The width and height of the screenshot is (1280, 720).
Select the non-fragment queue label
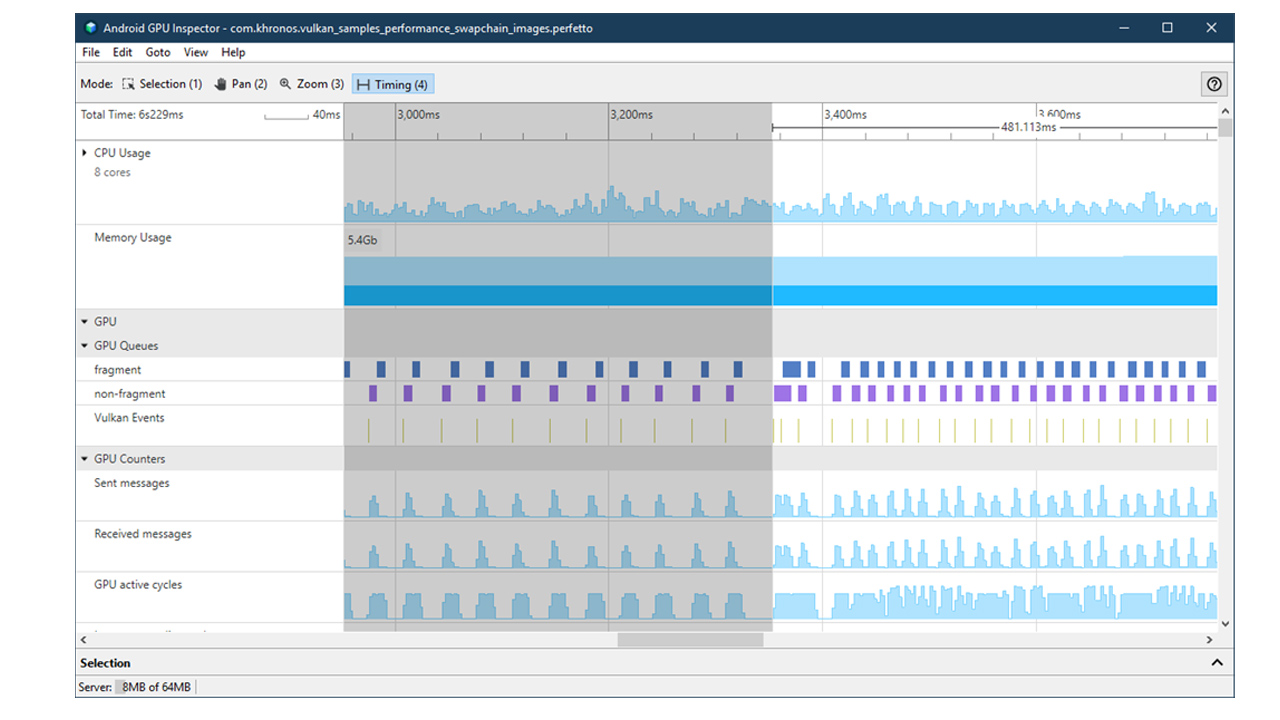pos(130,394)
